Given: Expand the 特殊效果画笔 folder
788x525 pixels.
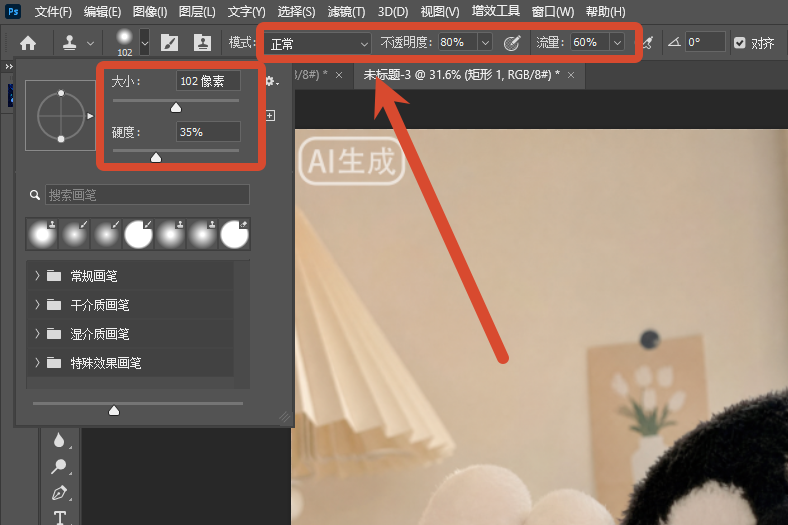Looking at the screenshot, I should point(37,363).
